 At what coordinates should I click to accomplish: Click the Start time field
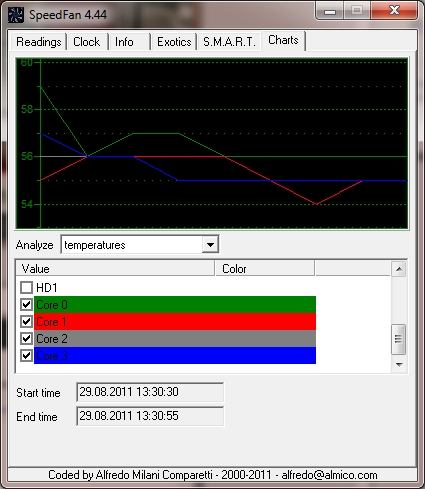pos(150,392)
